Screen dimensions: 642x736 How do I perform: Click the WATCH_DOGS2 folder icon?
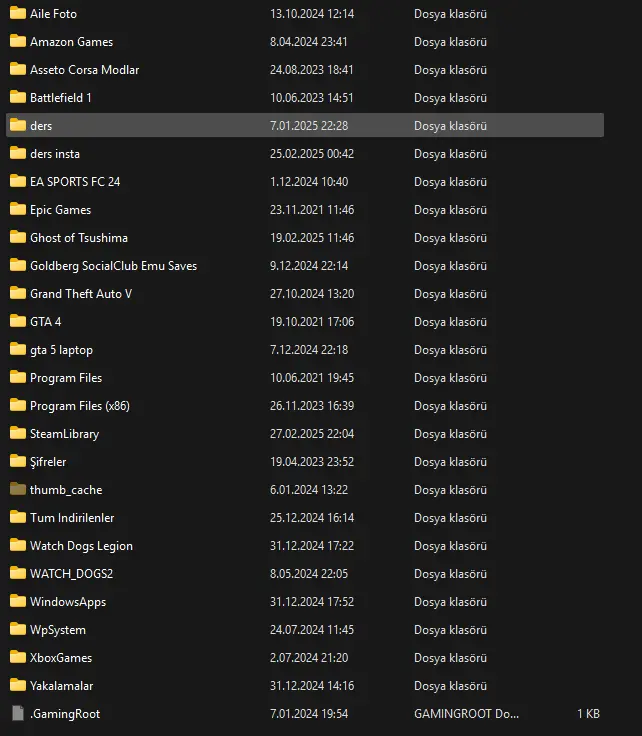(18, 574)
